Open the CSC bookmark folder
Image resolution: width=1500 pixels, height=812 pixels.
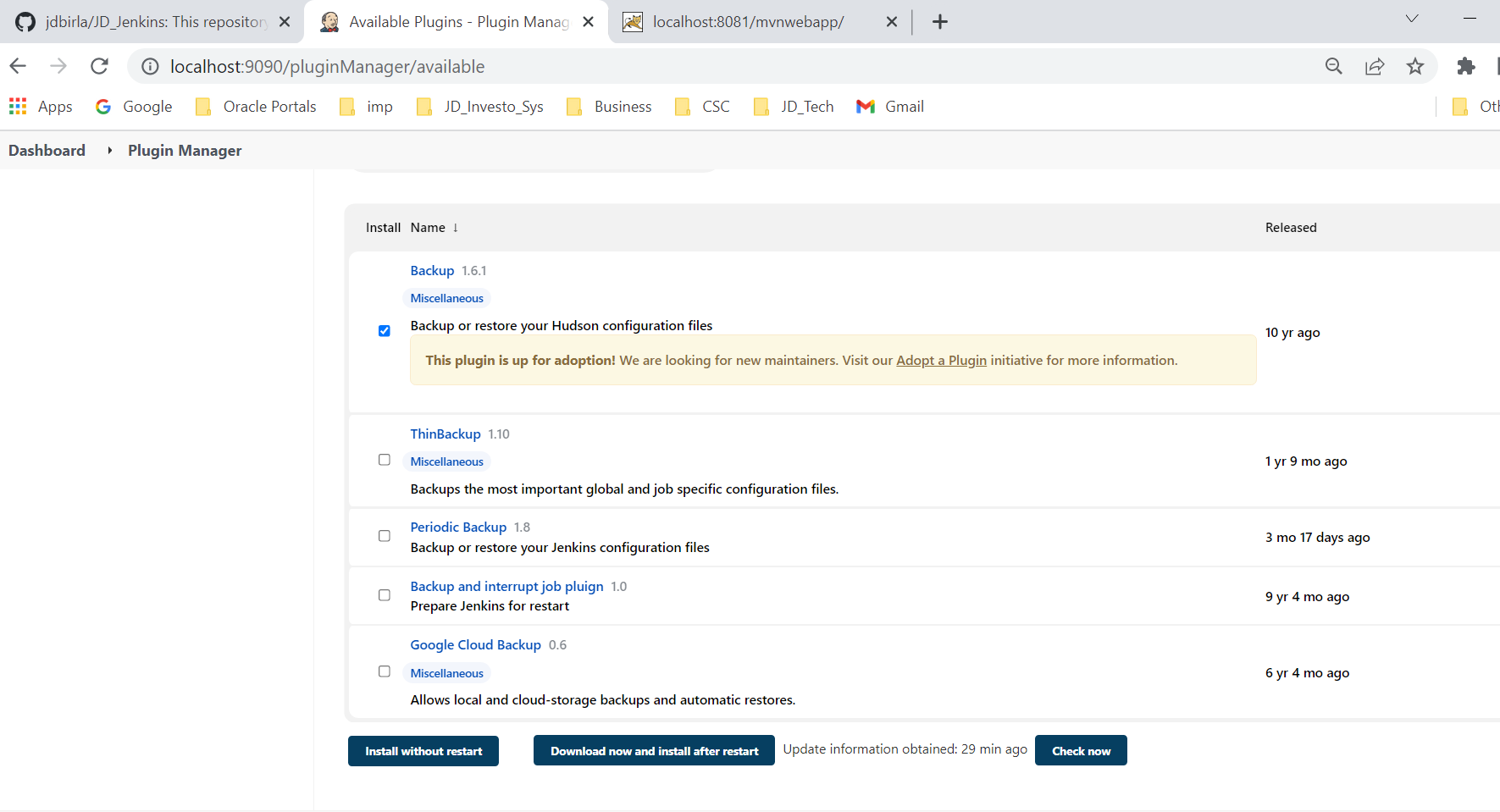(702, 107)
